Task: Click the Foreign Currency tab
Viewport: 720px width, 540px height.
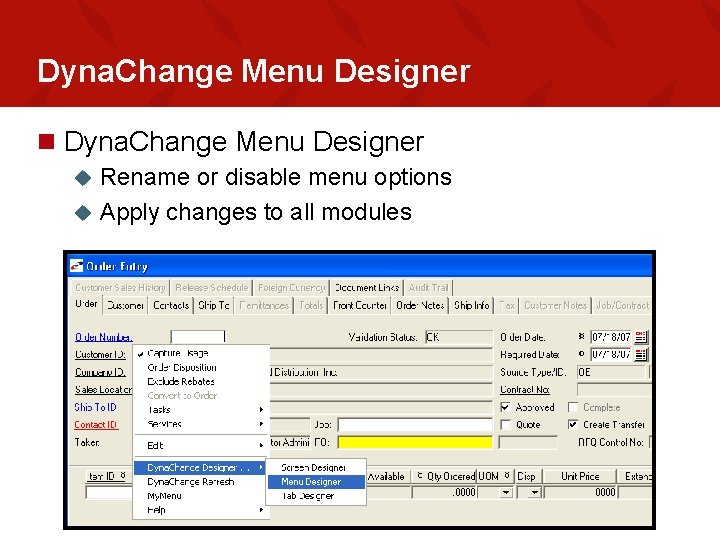Action: coord(292,287)
